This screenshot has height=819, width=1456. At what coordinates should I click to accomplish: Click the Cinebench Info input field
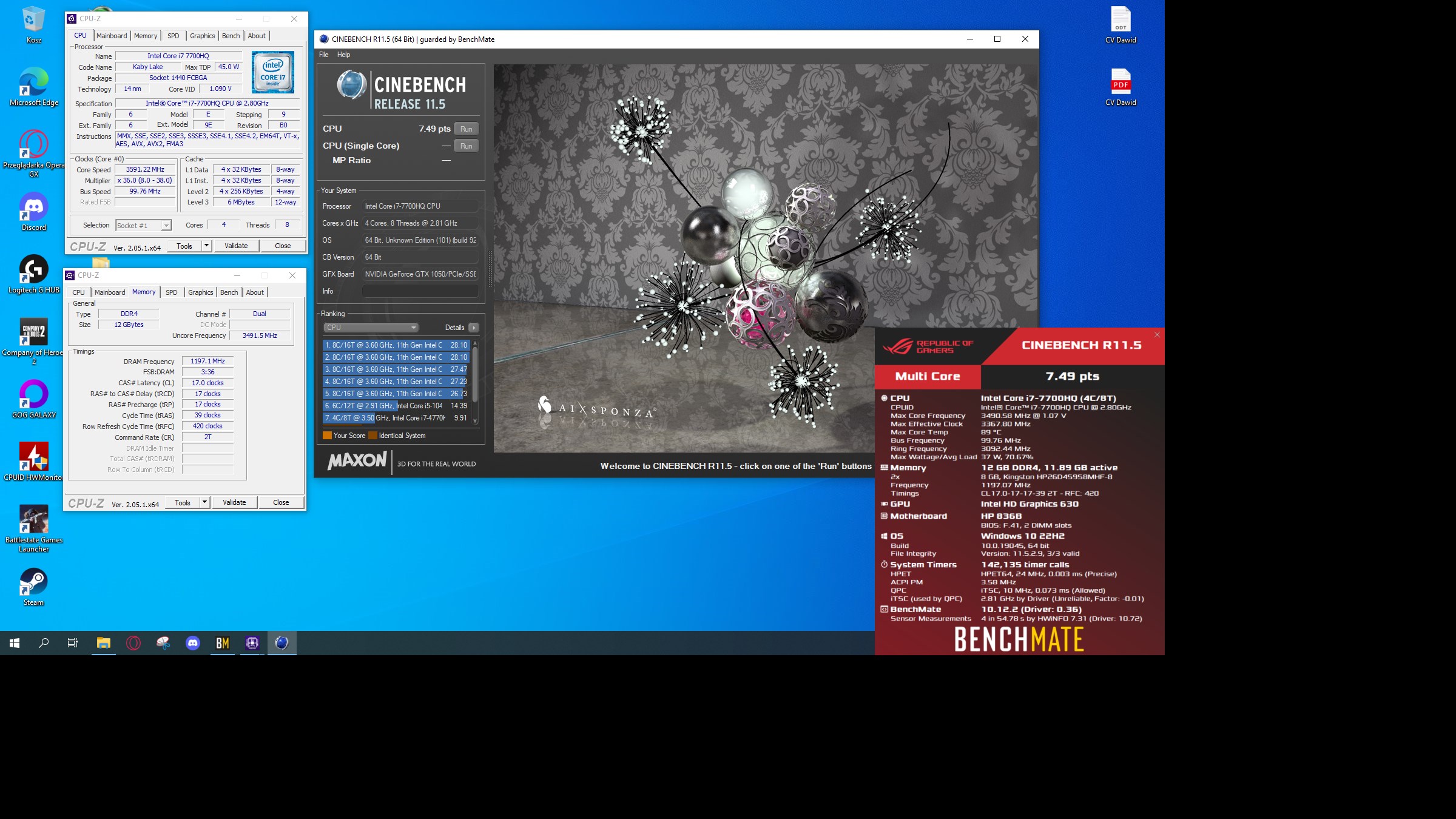(x=420, y=291)
